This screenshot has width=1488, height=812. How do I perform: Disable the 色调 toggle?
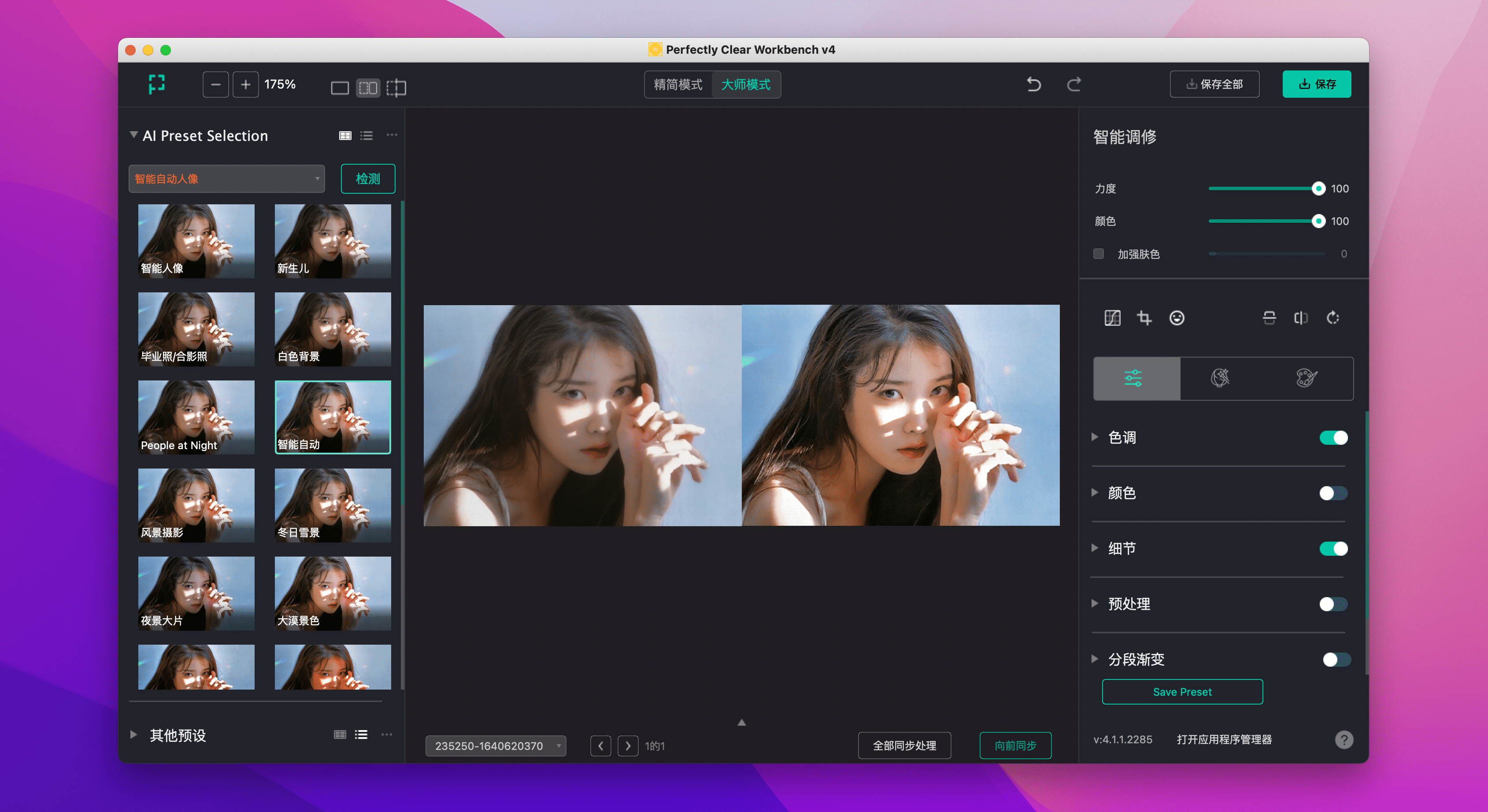[1333, 438]
